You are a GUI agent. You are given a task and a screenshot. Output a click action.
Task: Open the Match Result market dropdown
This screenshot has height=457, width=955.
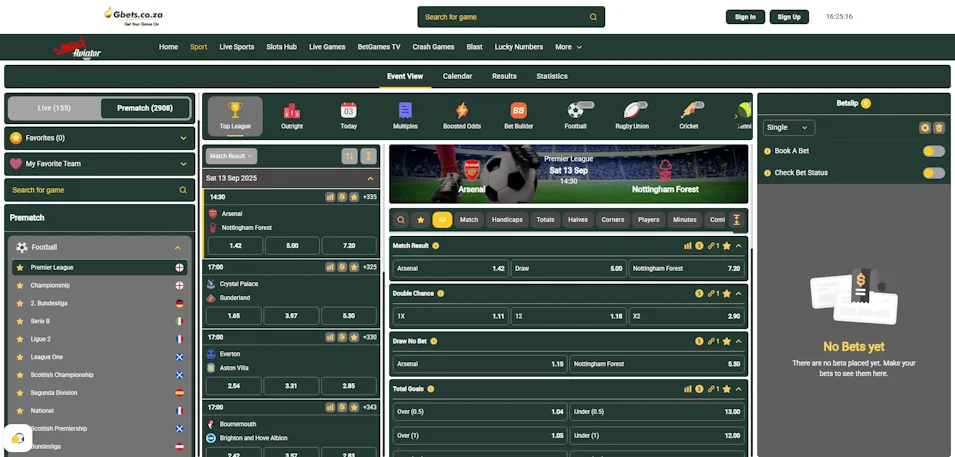point(231,156)
